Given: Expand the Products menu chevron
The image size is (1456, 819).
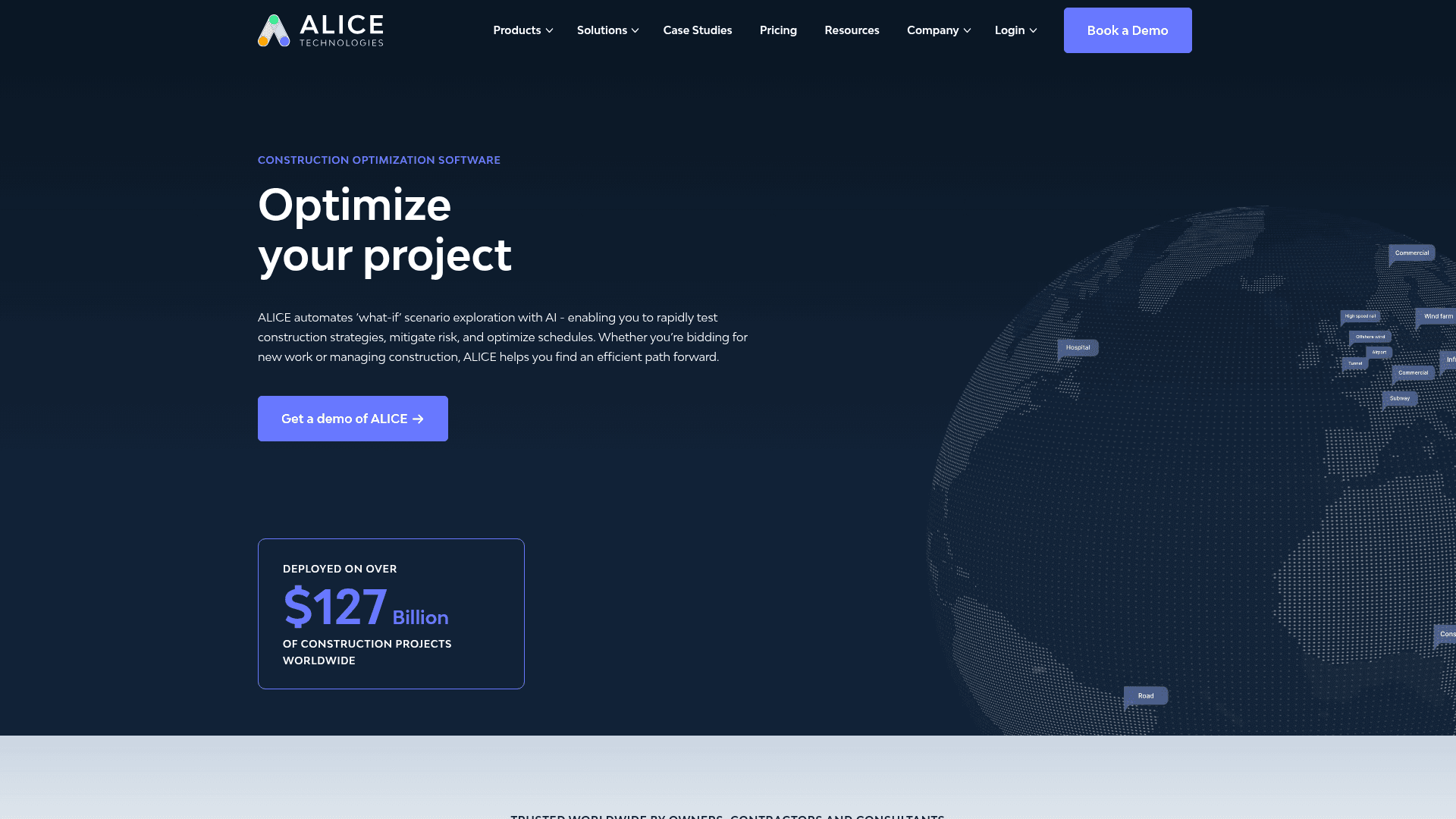Looking at the screenshot, I should click(x=550, y=30).
